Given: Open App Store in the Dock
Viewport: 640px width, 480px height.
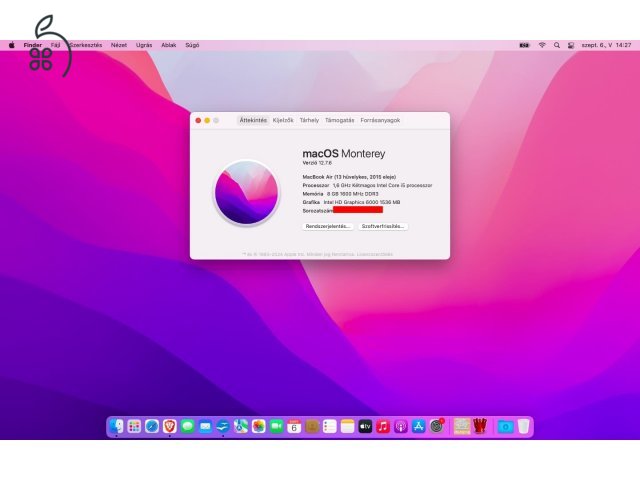Looking at the screenshot, I should click(418, 427).
